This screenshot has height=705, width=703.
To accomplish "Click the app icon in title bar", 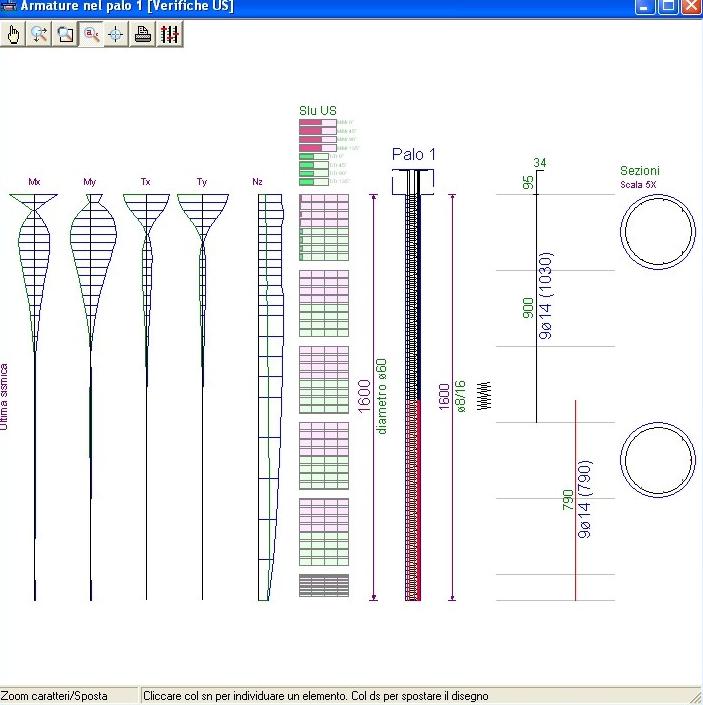I will click(x=9, y=6).
